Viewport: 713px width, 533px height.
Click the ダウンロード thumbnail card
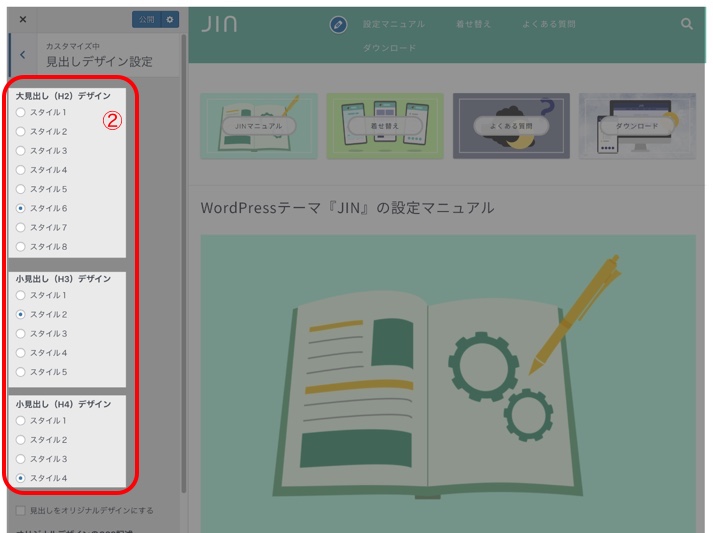pyautogui.click(x=637, y=126)
